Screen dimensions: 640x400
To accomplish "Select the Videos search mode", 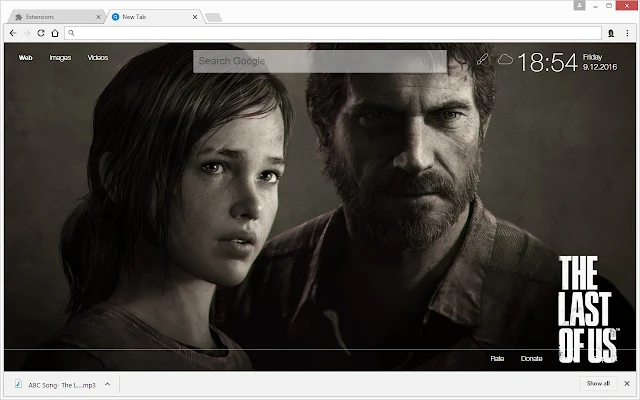I will point(98,58).
